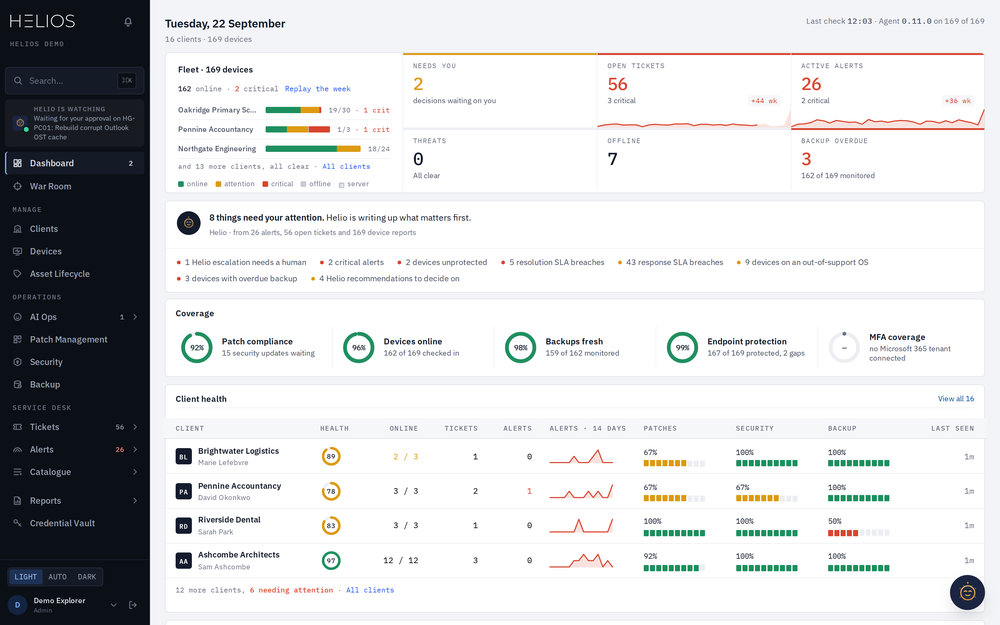
Task: Open the Open Tickets 56 card
Action: 693,91
